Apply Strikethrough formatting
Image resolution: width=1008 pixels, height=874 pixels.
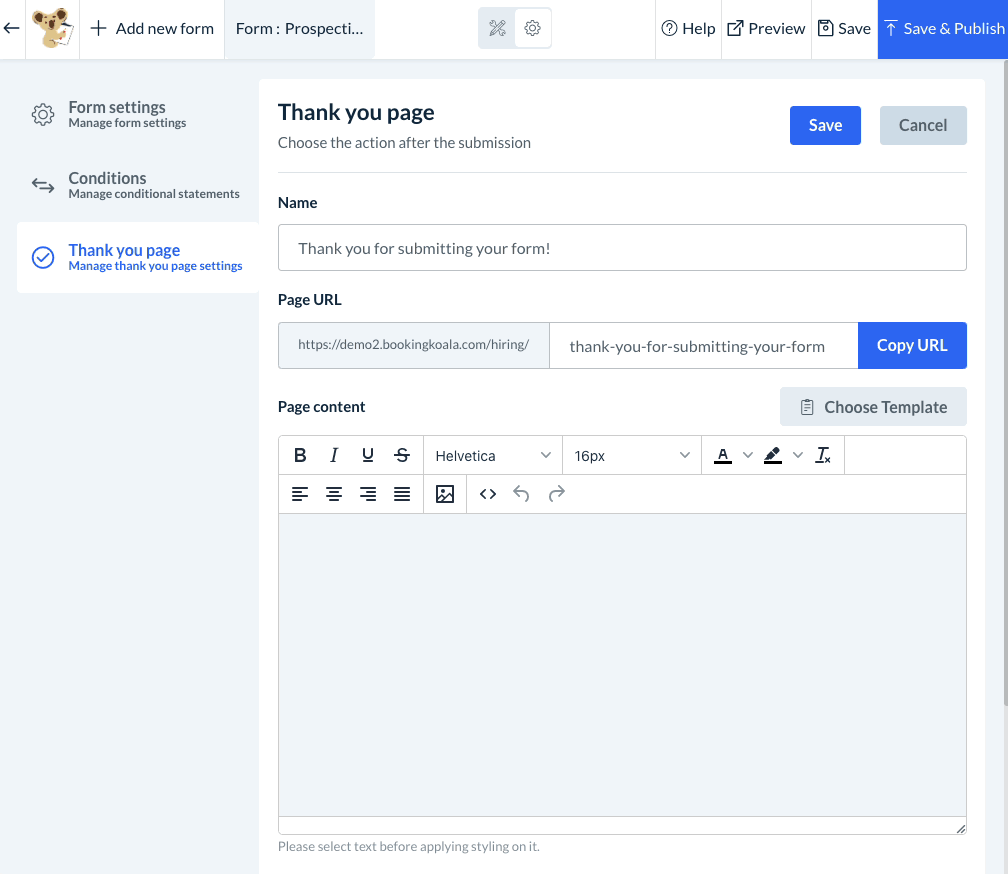402,456
